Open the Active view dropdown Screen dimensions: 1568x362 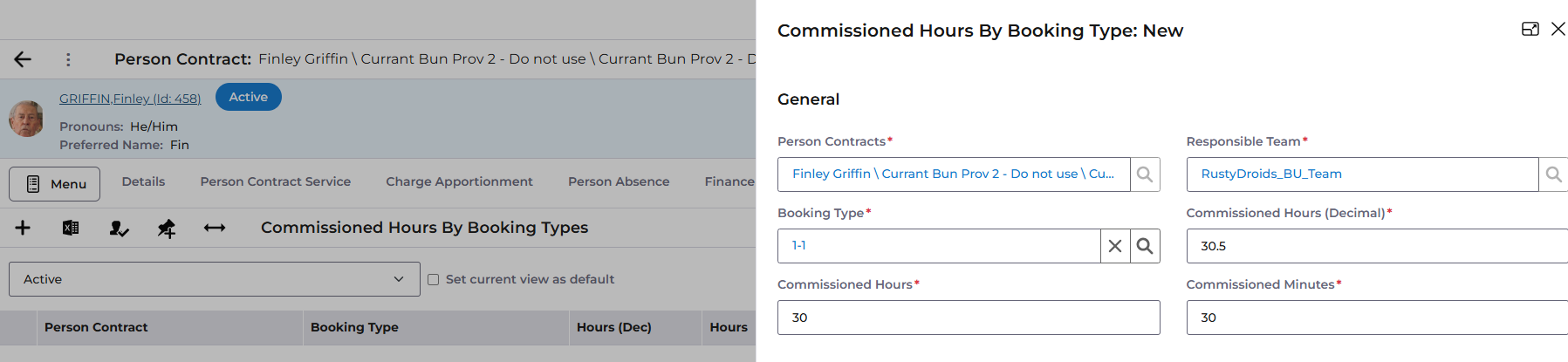click(214, 279)
